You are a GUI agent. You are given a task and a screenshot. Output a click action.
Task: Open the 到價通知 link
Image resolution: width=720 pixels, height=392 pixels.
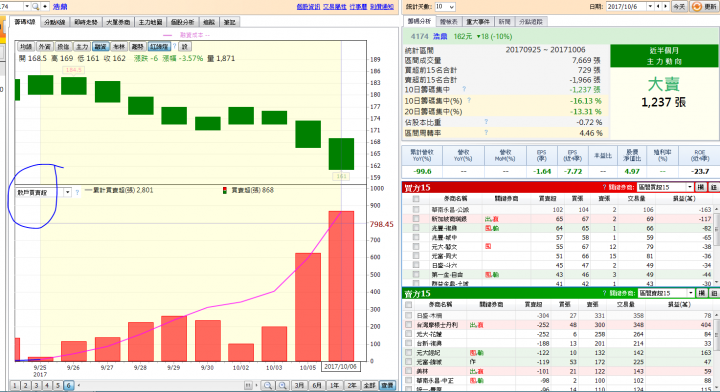tap(382, 6)
